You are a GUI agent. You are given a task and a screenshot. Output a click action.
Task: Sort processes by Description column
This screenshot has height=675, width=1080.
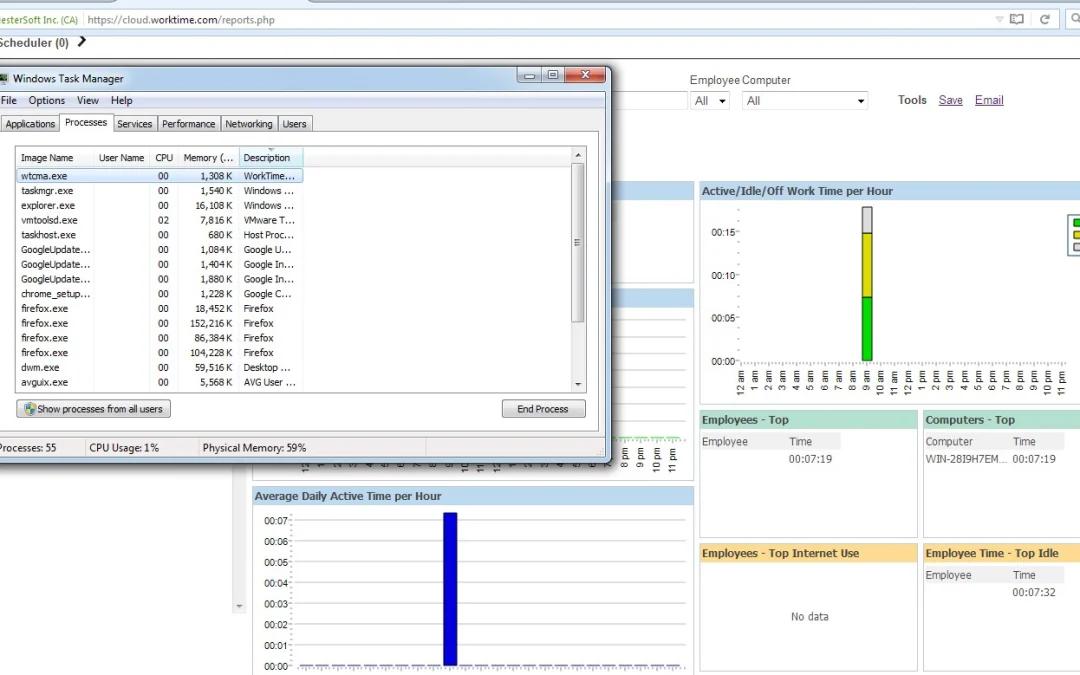(271, 158)
